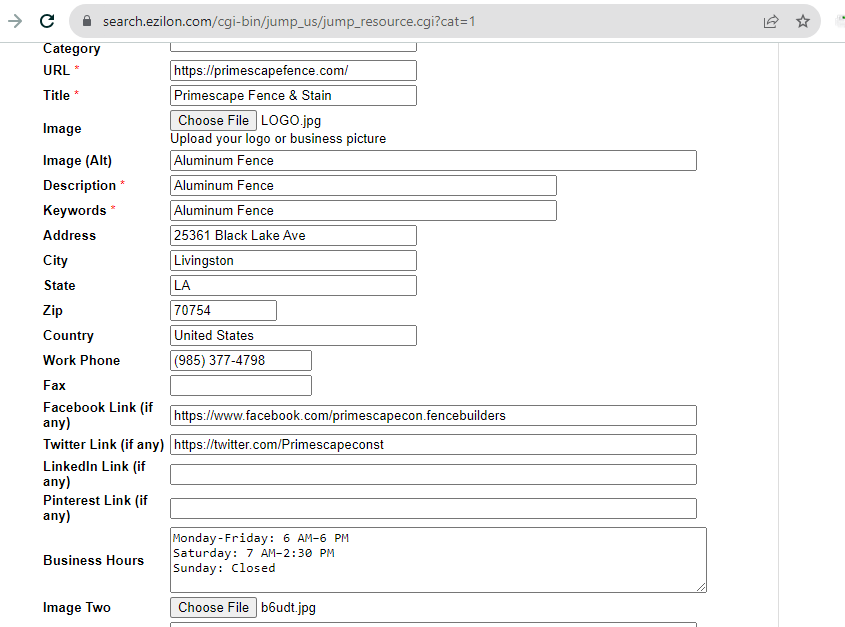Viewport: 845px width, 627px height.
Task: Edit the Keywords field
Action: (363, 210)
